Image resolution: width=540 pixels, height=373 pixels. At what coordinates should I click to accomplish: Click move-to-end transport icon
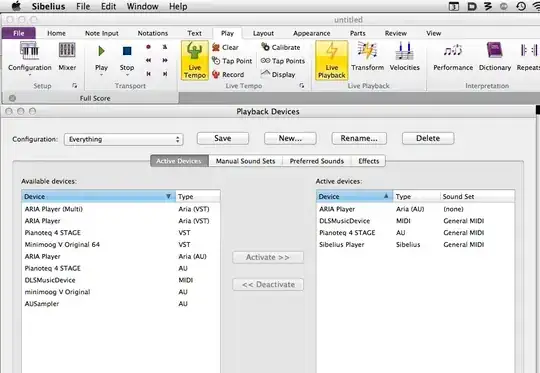click(165, 74)
